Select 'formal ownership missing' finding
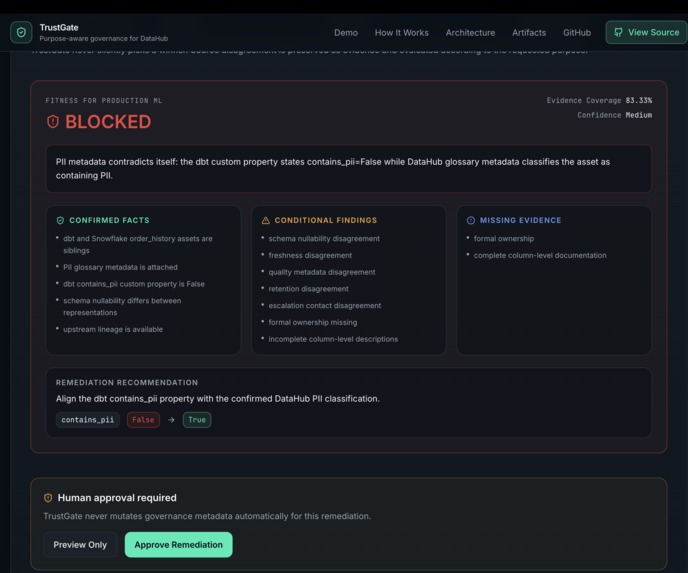The image size is (688, 573). [312, 322]
